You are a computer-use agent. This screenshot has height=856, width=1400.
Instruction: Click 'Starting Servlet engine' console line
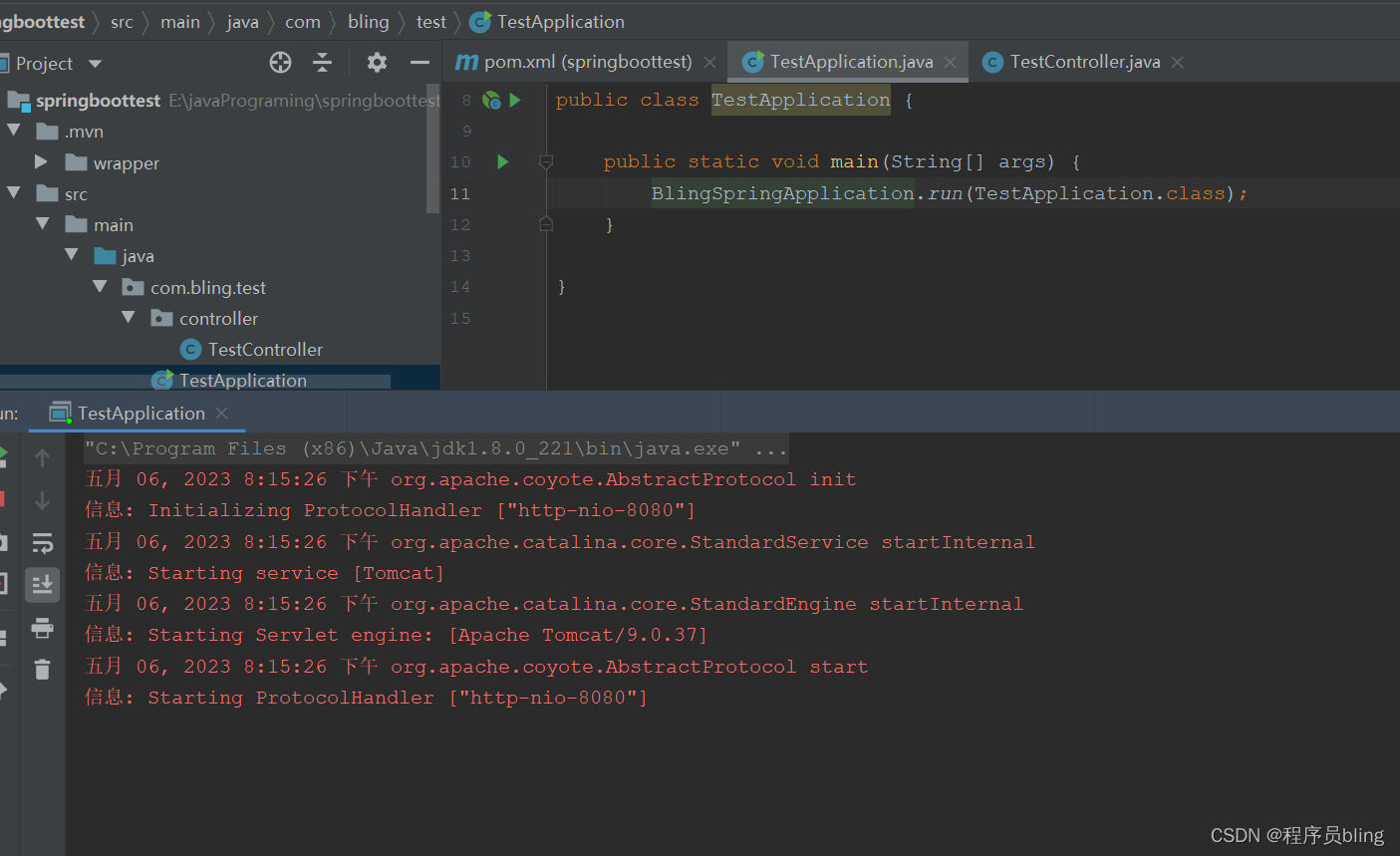(x=396, y=635)
